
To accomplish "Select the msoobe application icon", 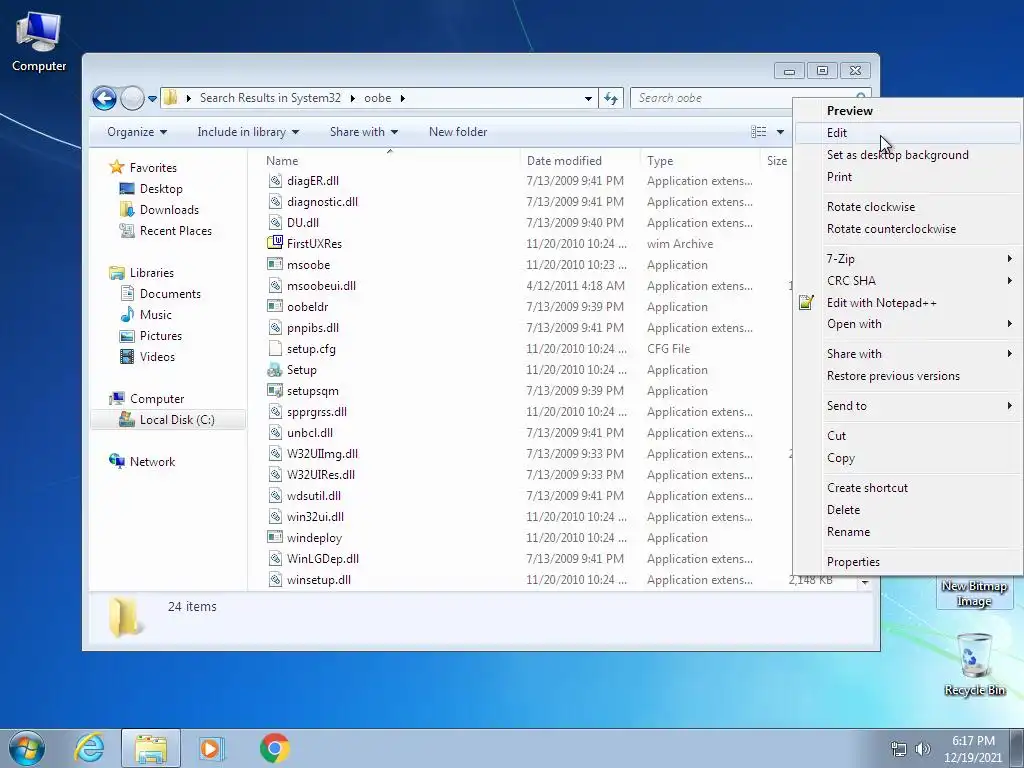I will pos(275,264).
